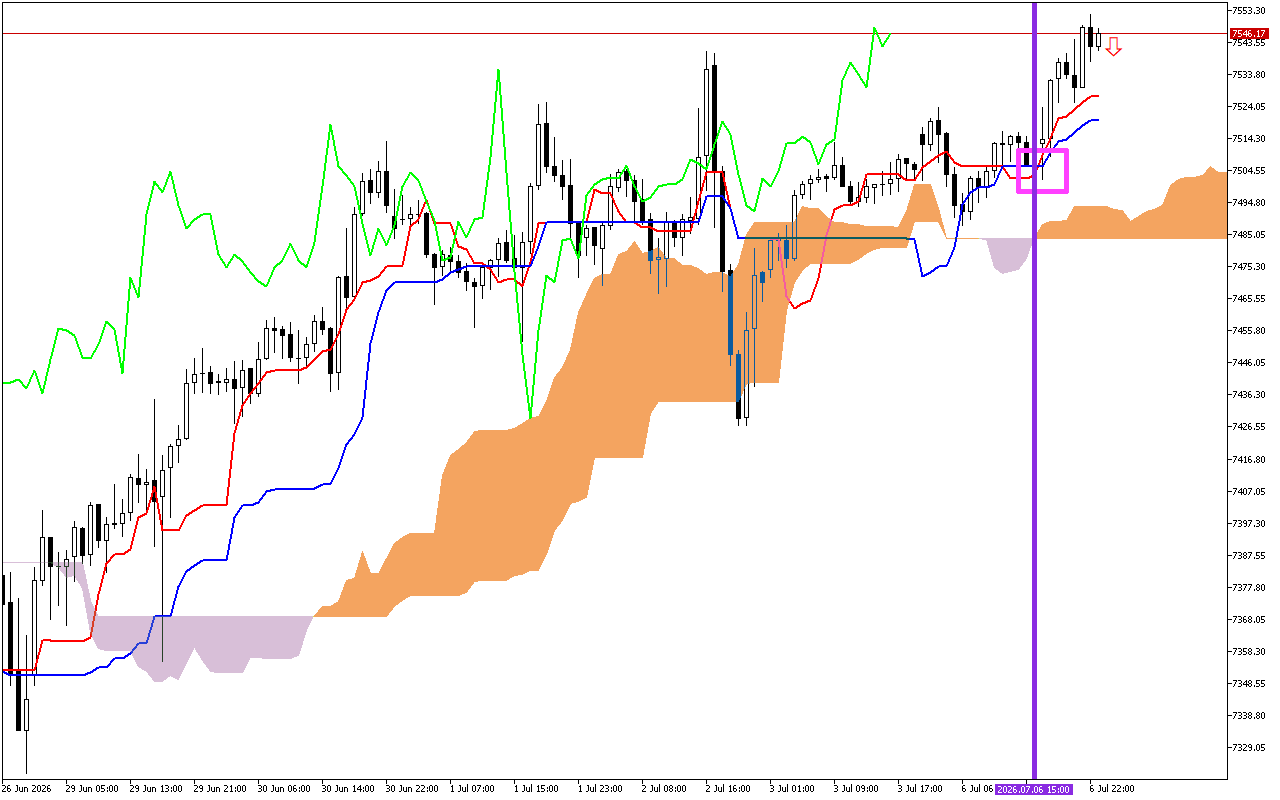Image resolution: width=1280 pixels, height=800 pixels.
Task: Click the 3 Jul 01:00 time label
Action: [x=790, y=789]
